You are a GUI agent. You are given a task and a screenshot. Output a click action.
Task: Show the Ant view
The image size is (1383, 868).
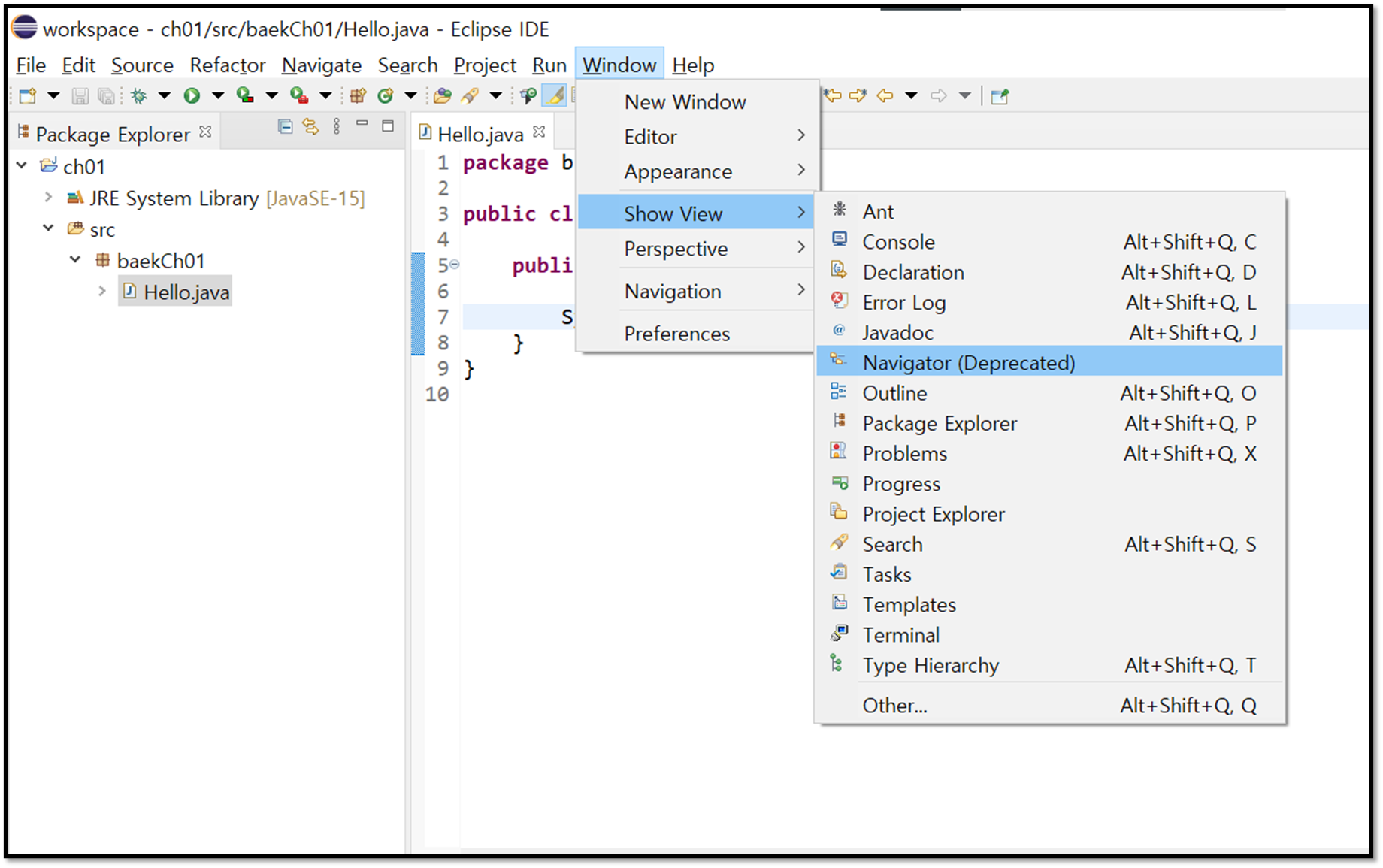1049,212
